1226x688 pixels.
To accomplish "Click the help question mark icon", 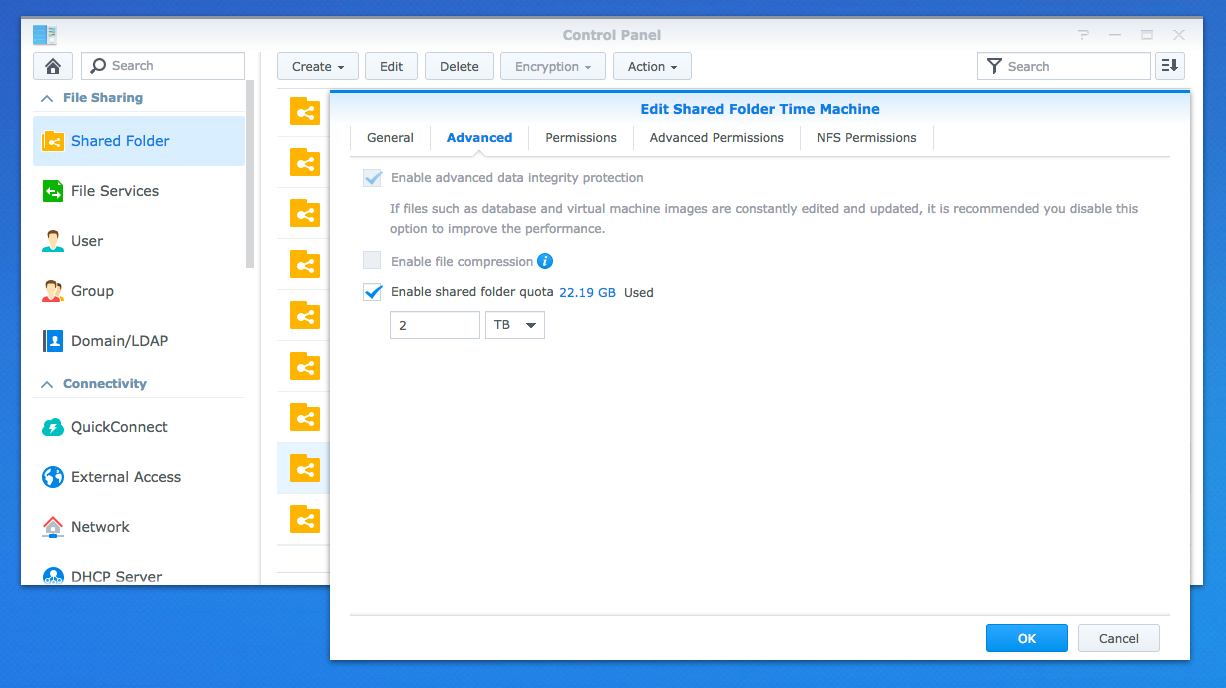I will click(1083, 35).
